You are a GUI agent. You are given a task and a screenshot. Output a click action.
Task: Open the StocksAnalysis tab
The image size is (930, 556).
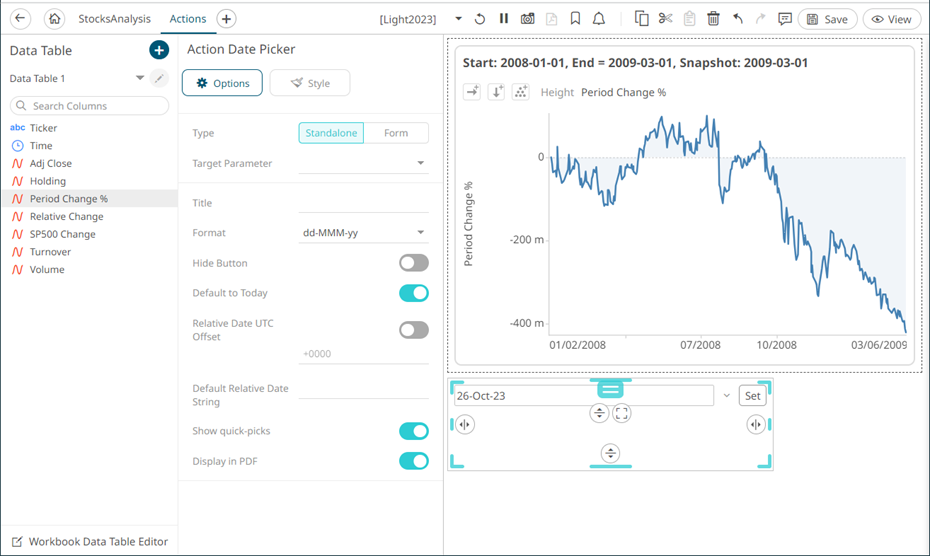click(114, 19)
